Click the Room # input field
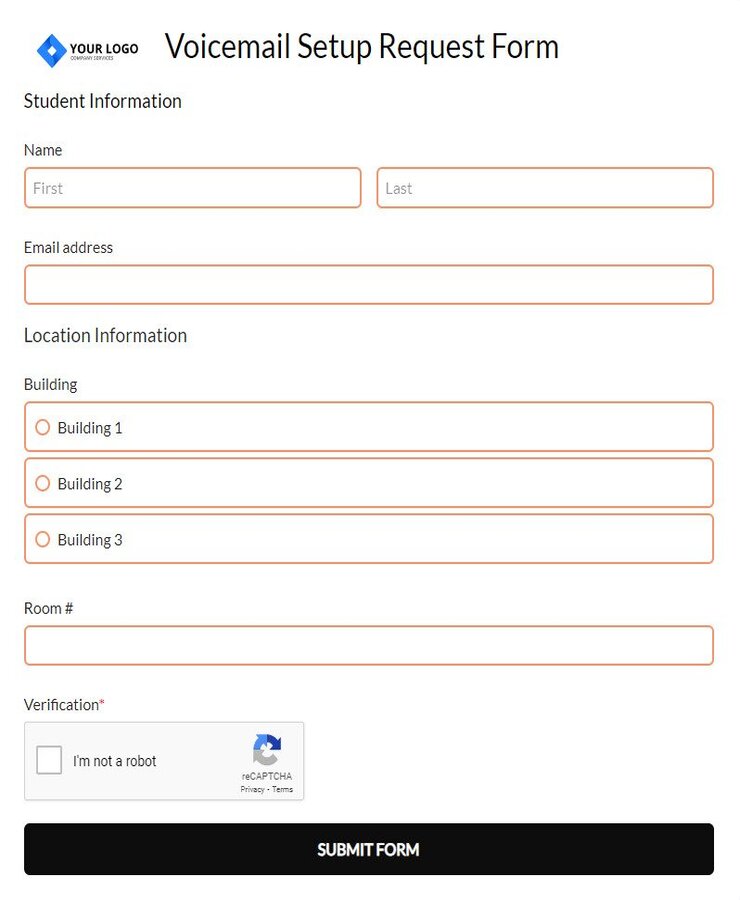The width and height of the screenshot is (740, 900). 369,645
